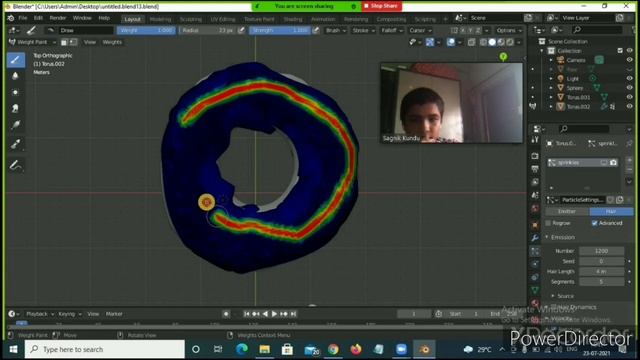Toggle Light visibility eye in outliner

click(x=629, y=78)
